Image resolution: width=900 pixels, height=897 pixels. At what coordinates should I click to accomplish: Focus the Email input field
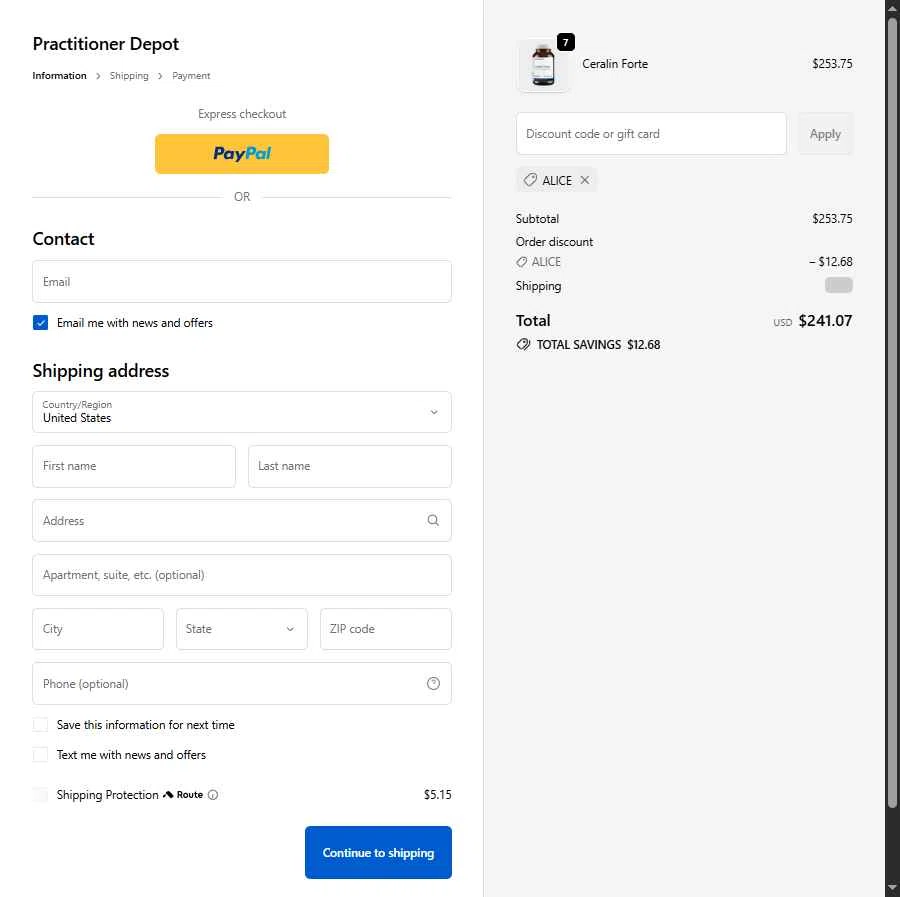[x=242, y=282]
